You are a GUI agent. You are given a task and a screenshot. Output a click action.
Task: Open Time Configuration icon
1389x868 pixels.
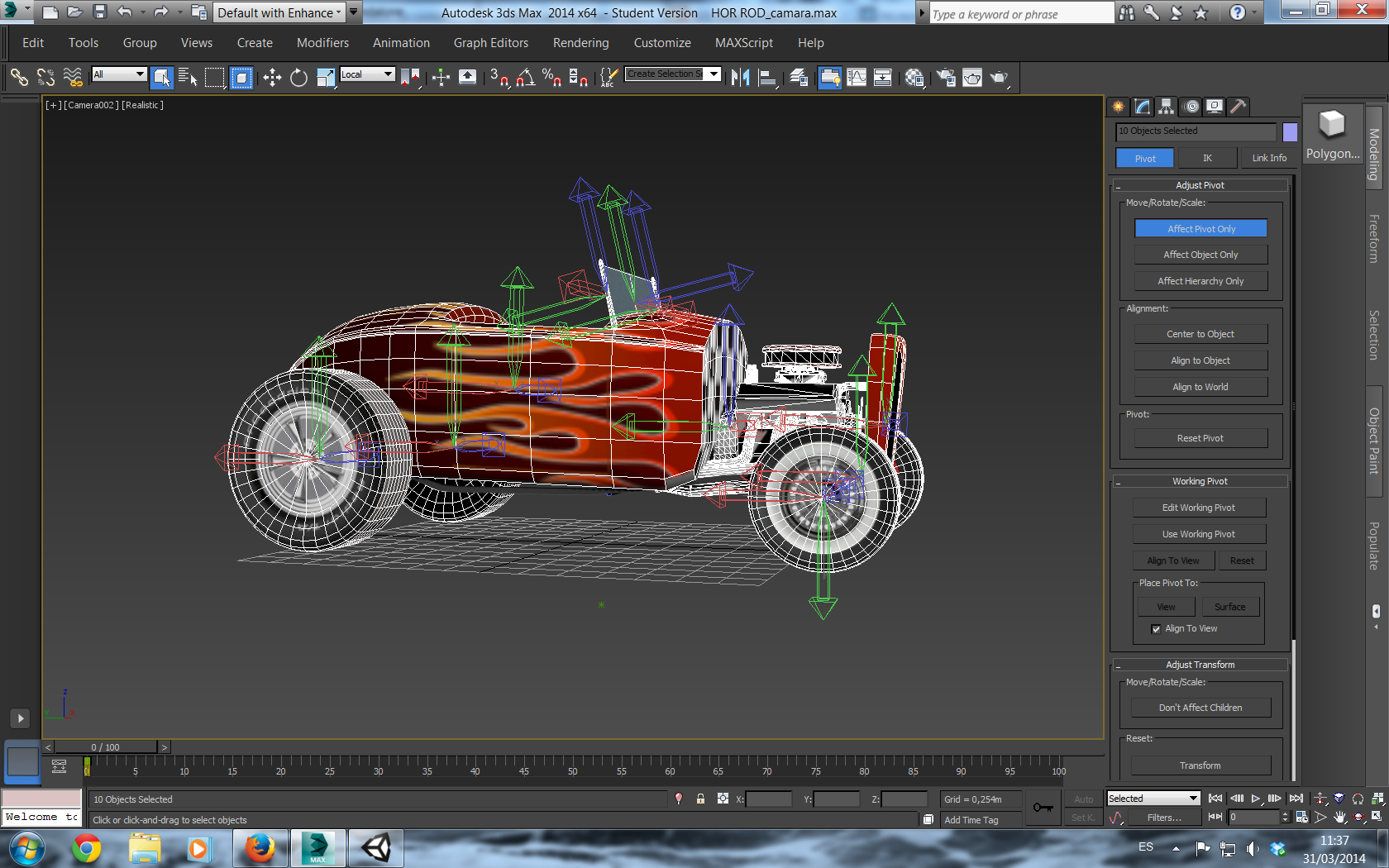[x=1302, y=818]
